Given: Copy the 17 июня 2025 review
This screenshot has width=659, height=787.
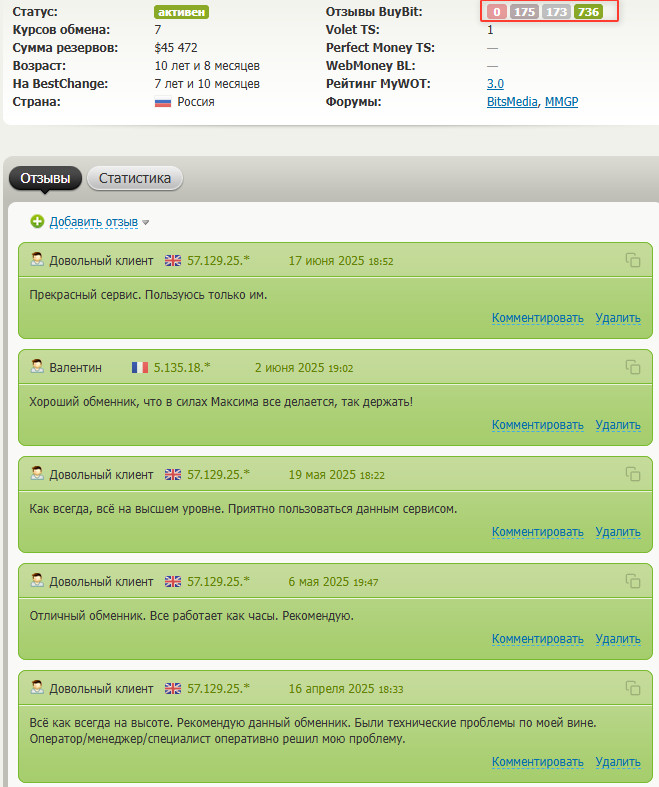Looking at the screenshot, I should pos(632,260).
